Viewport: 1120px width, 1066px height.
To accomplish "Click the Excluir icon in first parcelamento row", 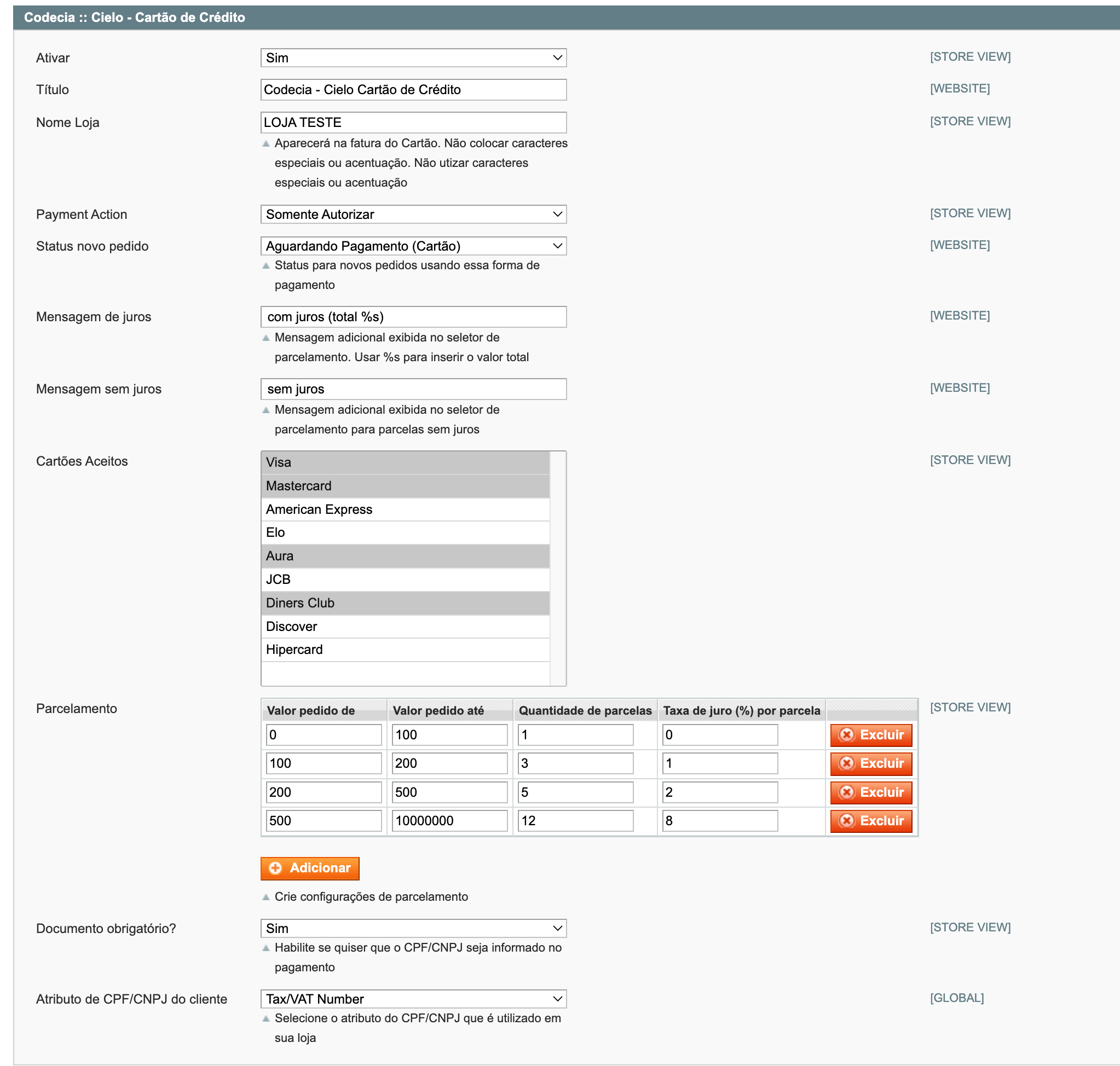I will click(846, 735).
